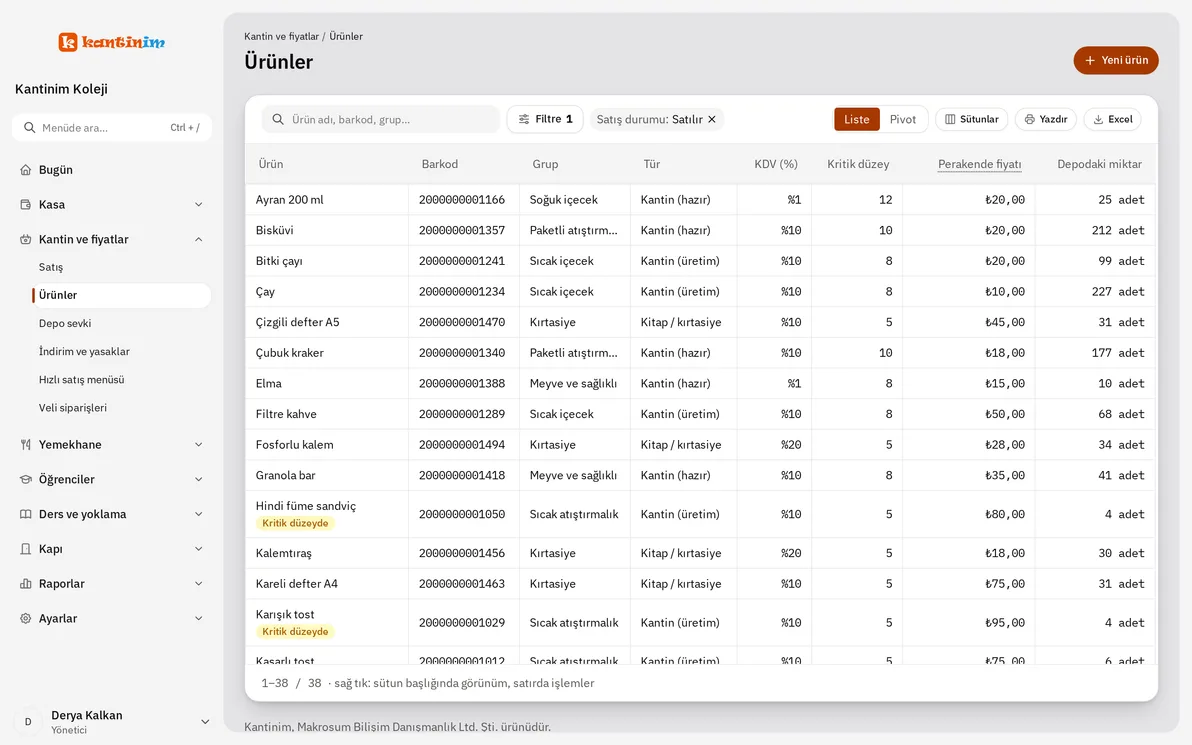
Task: Expand the Ayarlar section
Action: 198,619
